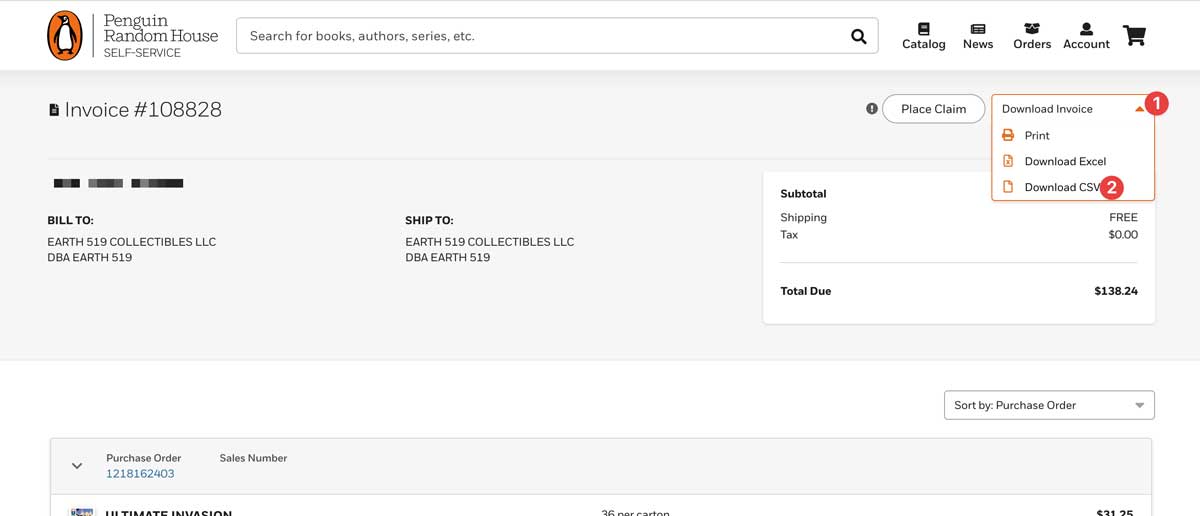Collapse the Download Invoice dropdown
The image size is (1200, 516).
pyautogui.click(x=1073, y=109)
